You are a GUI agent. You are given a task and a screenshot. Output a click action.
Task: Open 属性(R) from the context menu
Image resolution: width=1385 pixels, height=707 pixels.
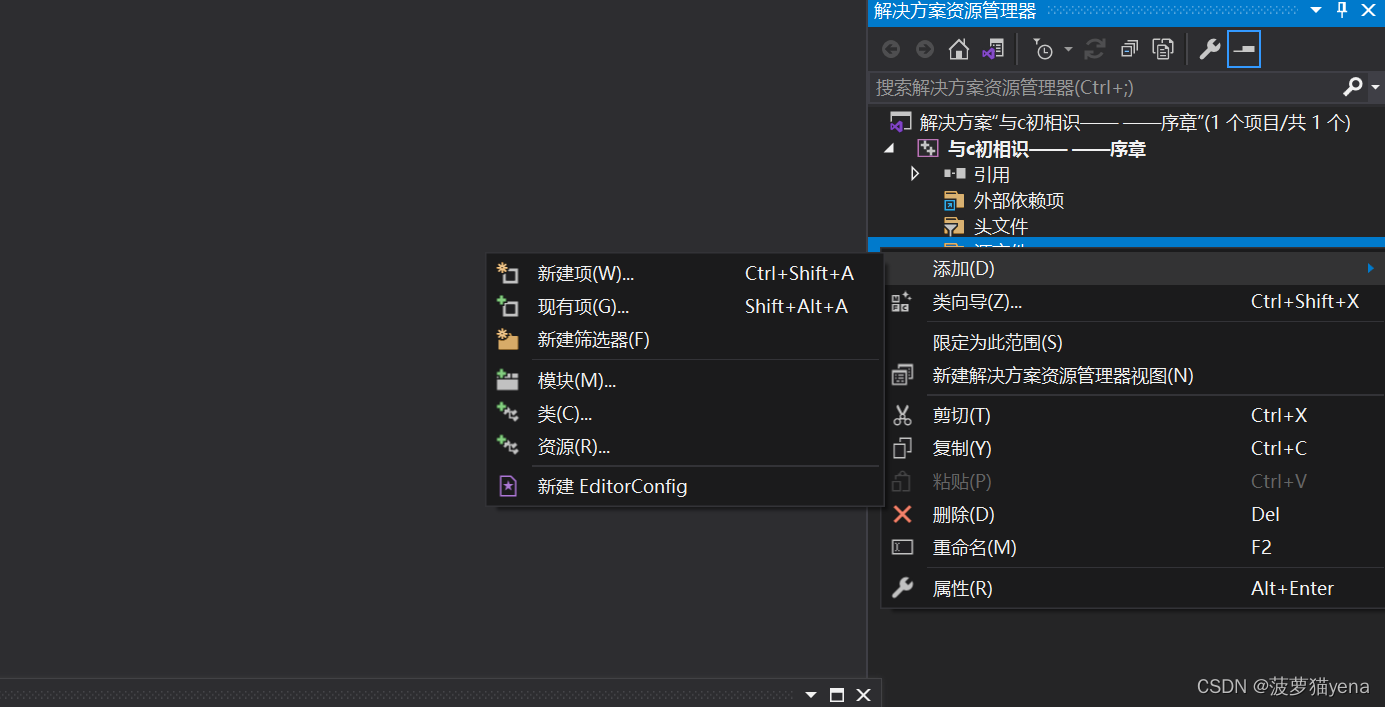[1133, 588]
